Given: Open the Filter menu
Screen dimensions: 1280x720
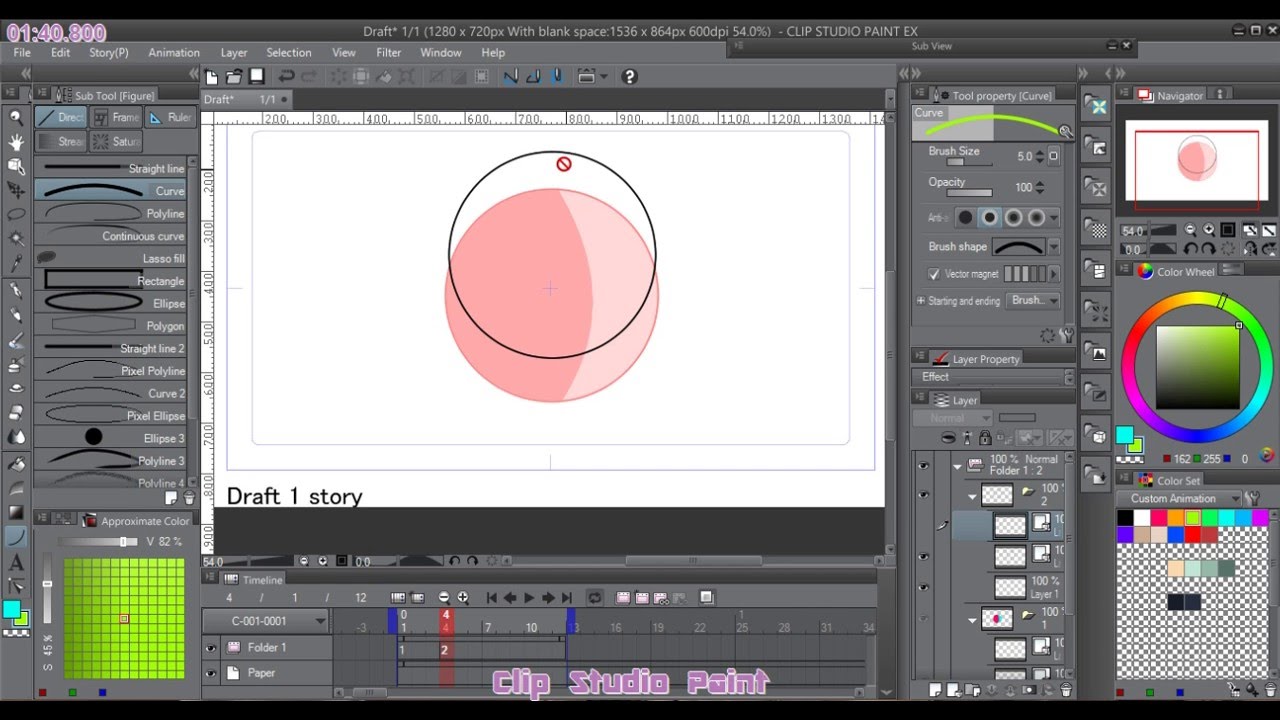Looking at the screenshot, I should point(389,53).
